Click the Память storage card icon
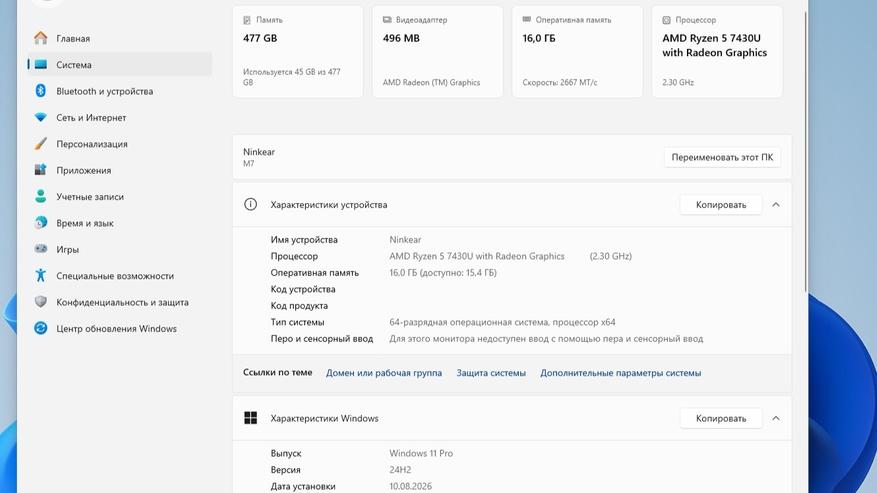 coord(247,20)
